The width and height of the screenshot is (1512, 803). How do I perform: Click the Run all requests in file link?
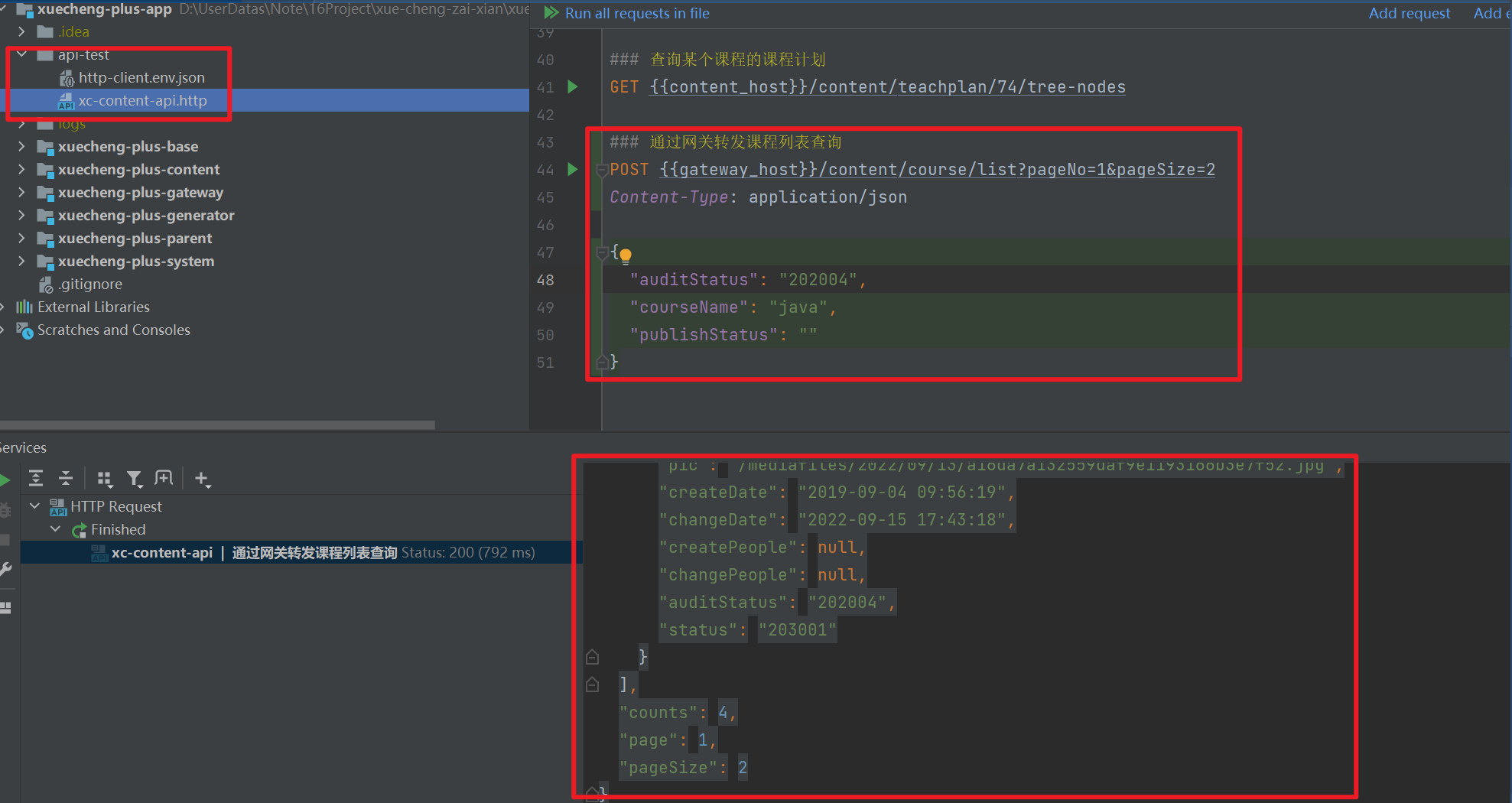point(637,13)
